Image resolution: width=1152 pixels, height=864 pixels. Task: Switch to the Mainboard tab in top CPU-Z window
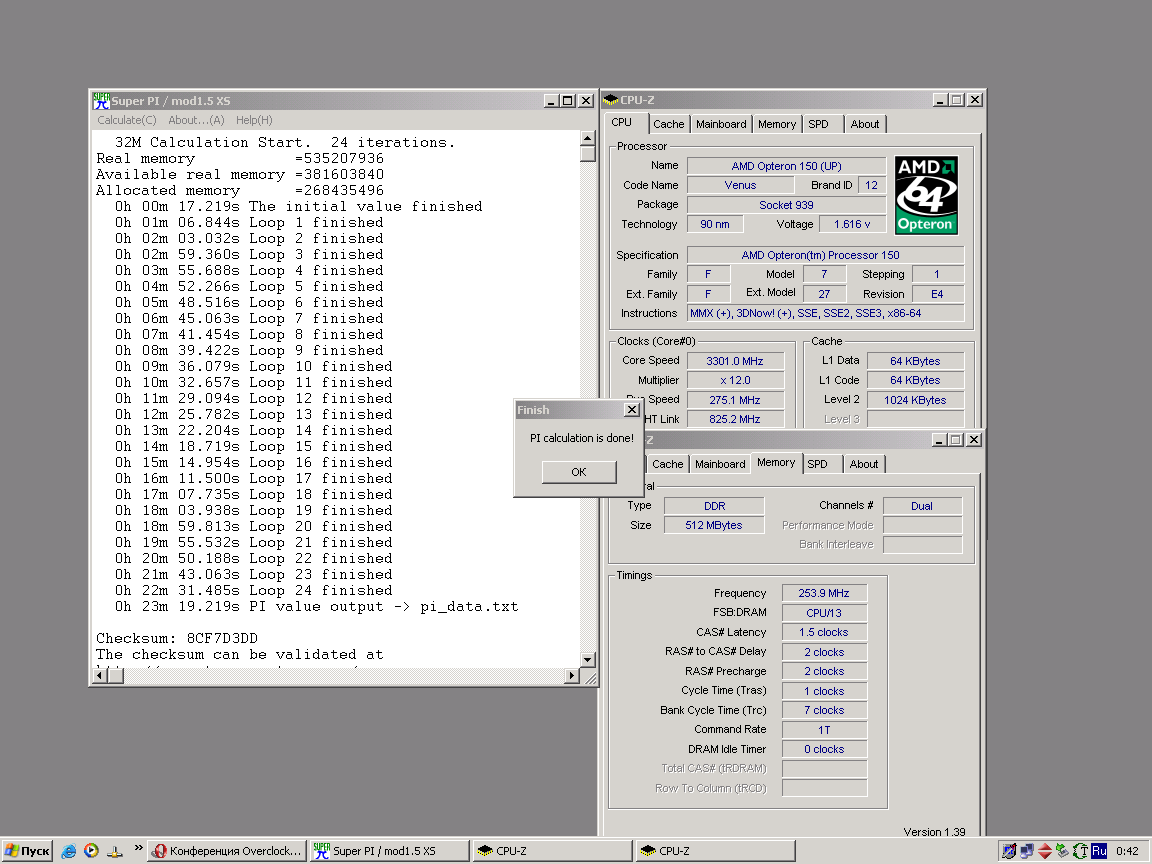click(x=721, y=124)
